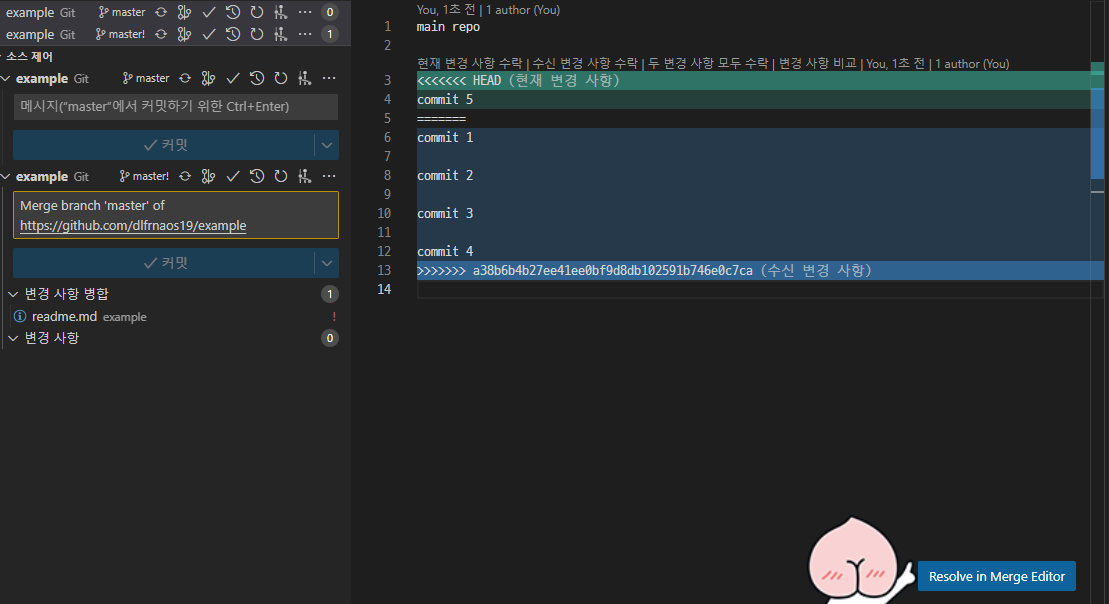1109x604 pixels.
Task: Sync icon in example master section above empty message box
Action: point(185,78)
